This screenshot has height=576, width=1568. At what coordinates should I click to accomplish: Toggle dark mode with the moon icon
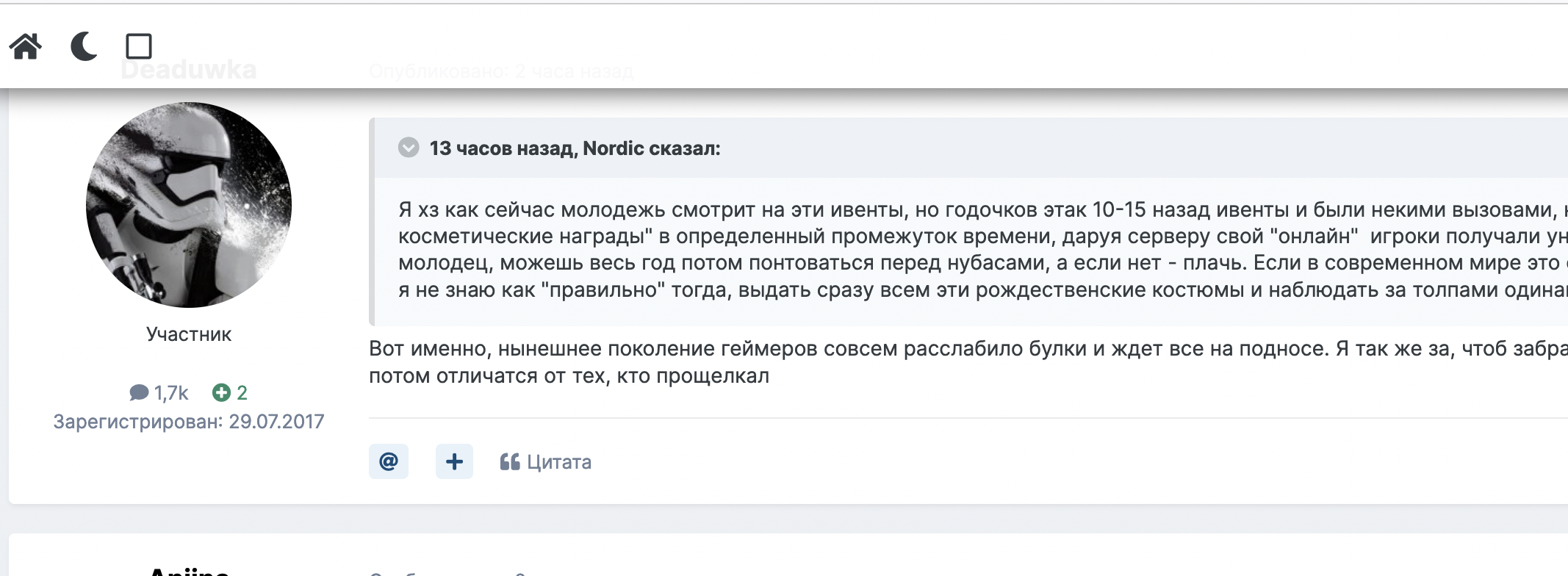coord(84,46)
